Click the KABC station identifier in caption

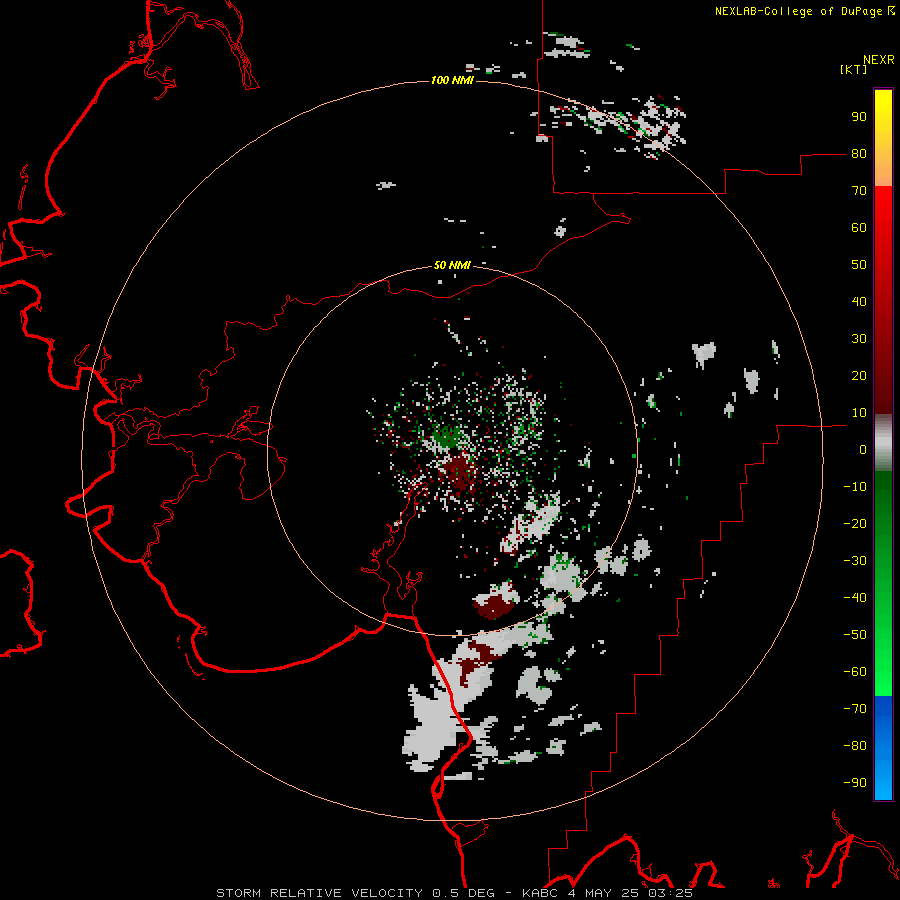pos(539,893)
